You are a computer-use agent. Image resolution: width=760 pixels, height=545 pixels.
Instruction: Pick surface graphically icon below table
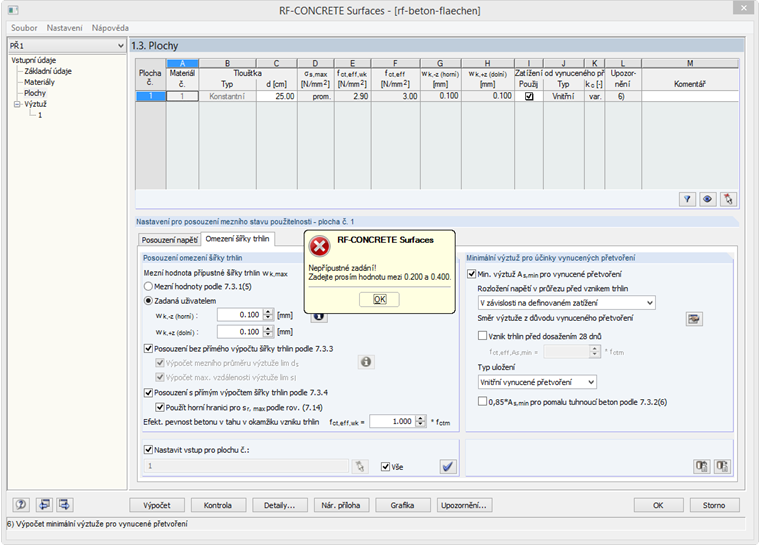tap(728, 199)
